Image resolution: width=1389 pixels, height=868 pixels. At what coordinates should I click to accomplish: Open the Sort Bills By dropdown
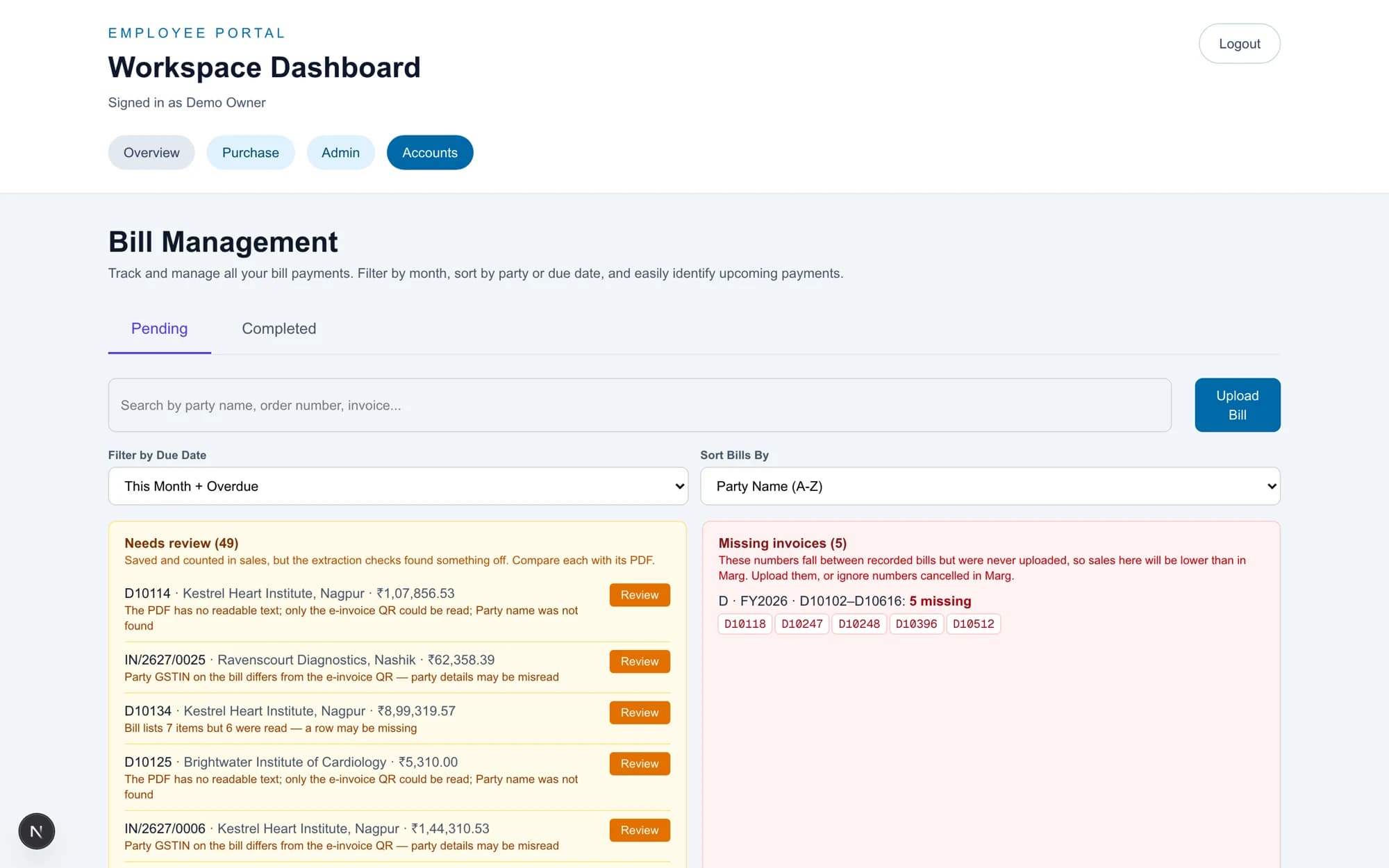click(x=990, y=486)
